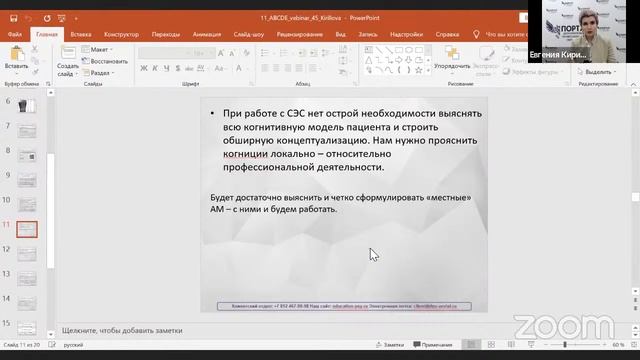Select slide 7 thumbnail

coord(27,131)
